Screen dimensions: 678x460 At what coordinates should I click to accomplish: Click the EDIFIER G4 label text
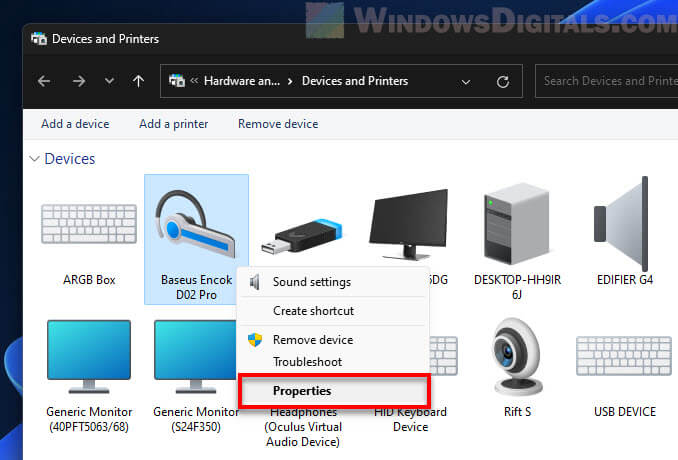click(625, 280)
